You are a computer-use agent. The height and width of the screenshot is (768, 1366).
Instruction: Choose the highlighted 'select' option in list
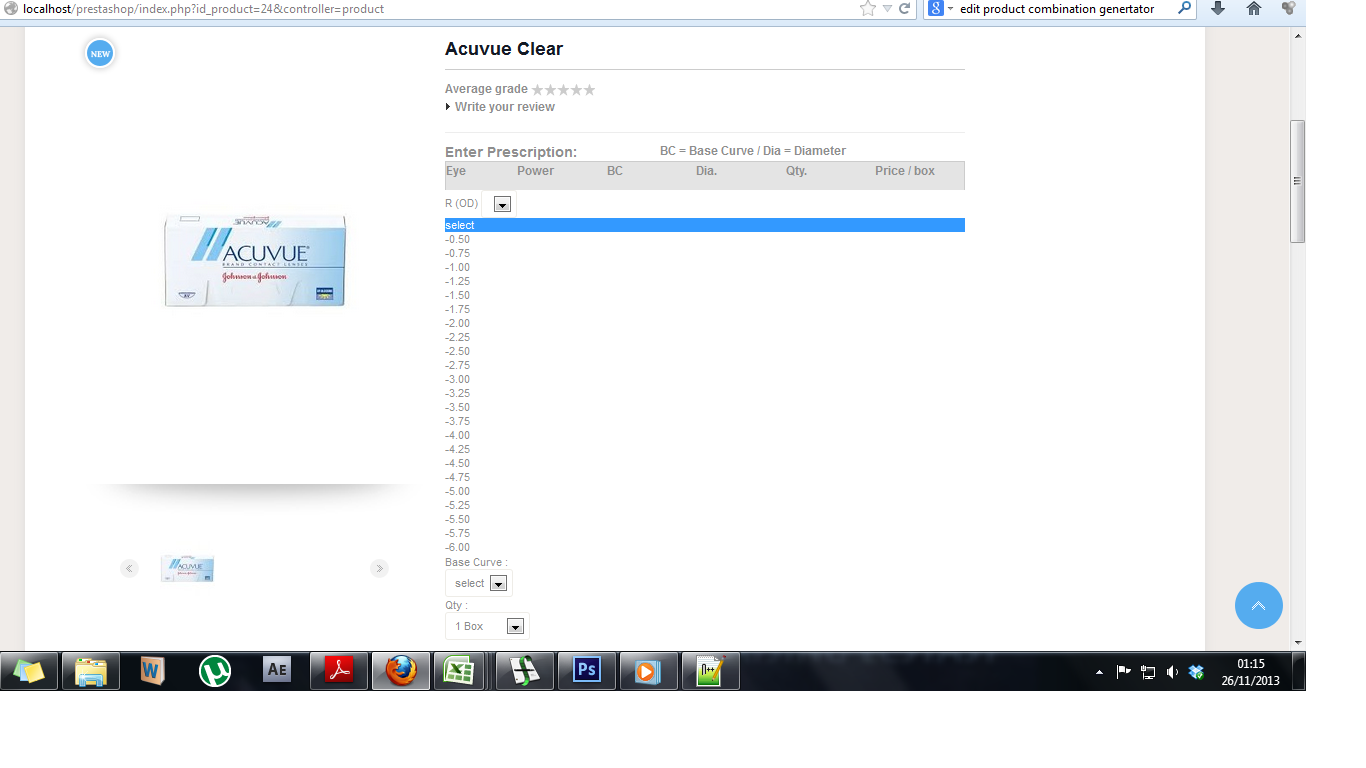705,225
